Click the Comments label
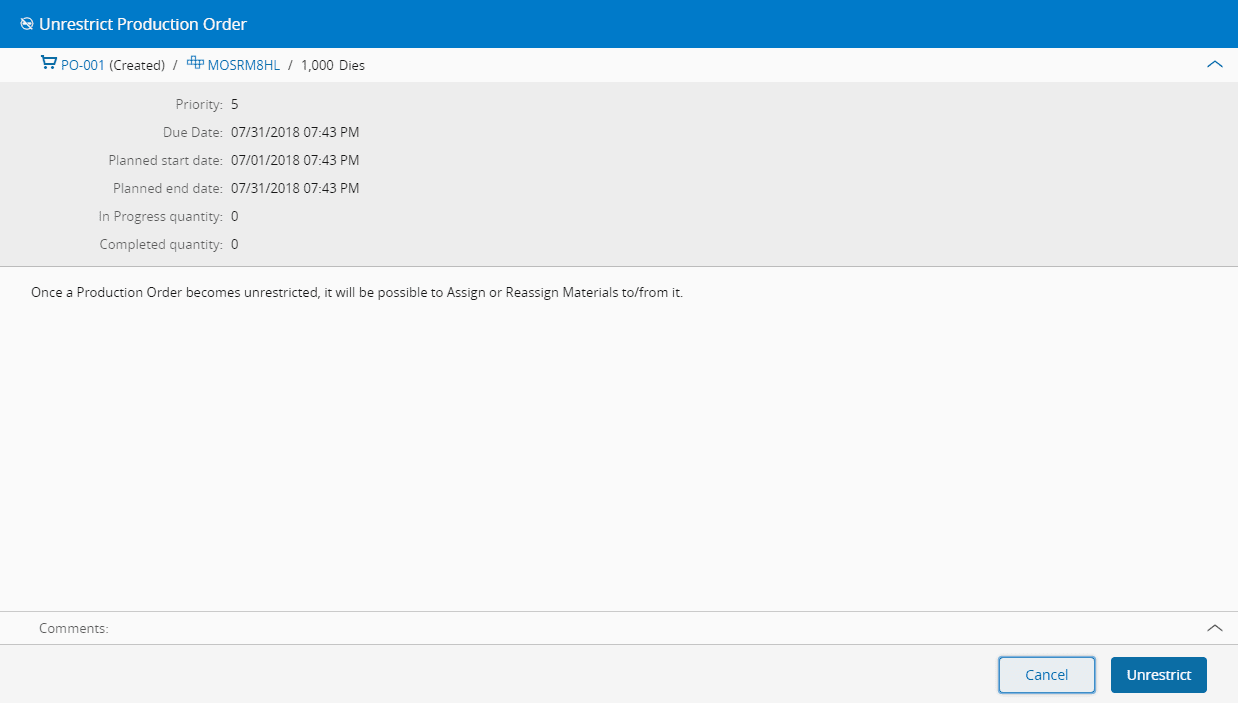This screenshot has height=703, width=1238. (74, 628)
